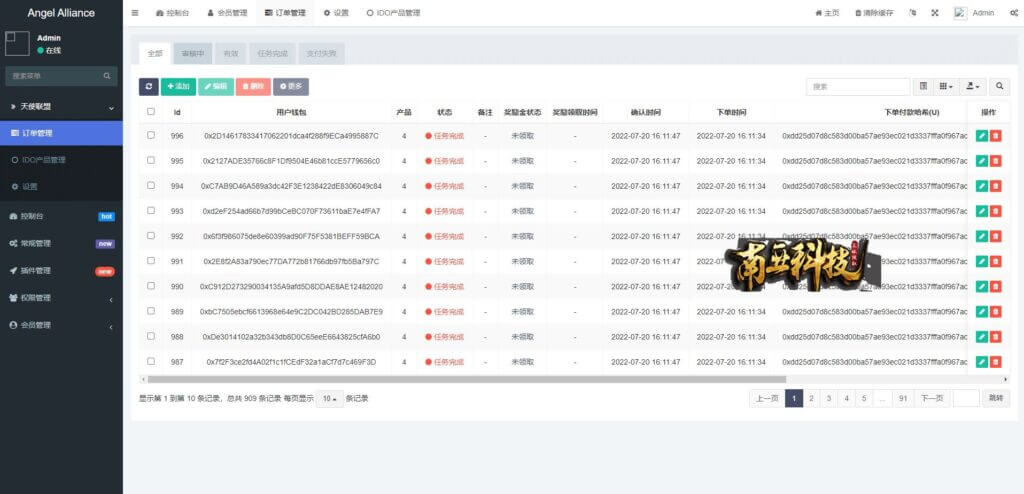The height and width of the screenshot is (494, 1024).
Task: Open 插件管理 in the sidebar
Action: point(61,271)
